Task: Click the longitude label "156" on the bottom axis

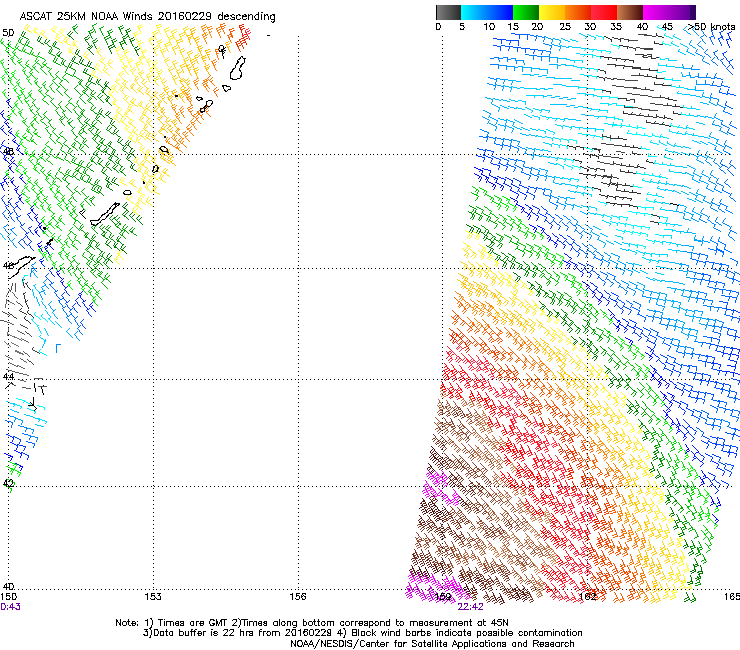Action: (x=298, y=597)
